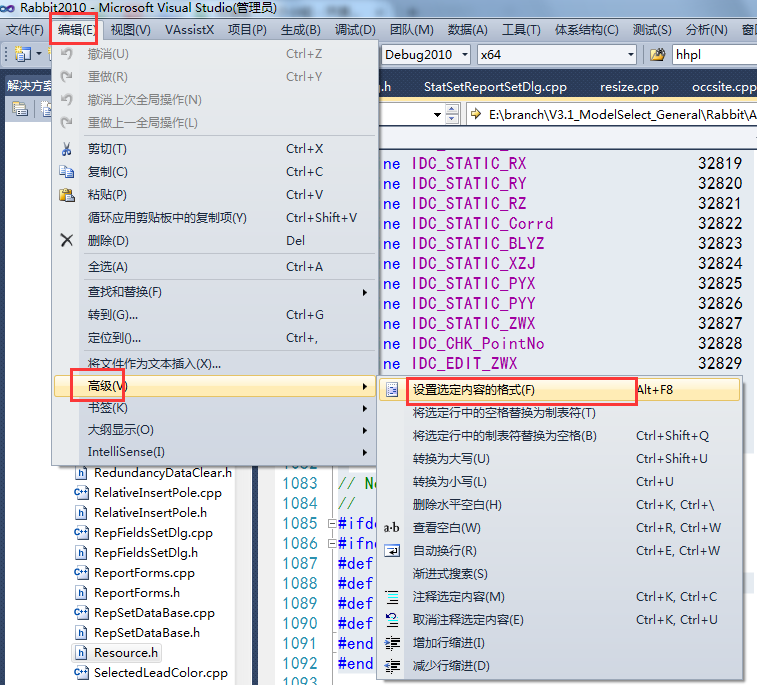Image resolution: width=757 pixels, height=685 pixels.
Task: Click the Undo arrow icon
Action: pos(67,54)
